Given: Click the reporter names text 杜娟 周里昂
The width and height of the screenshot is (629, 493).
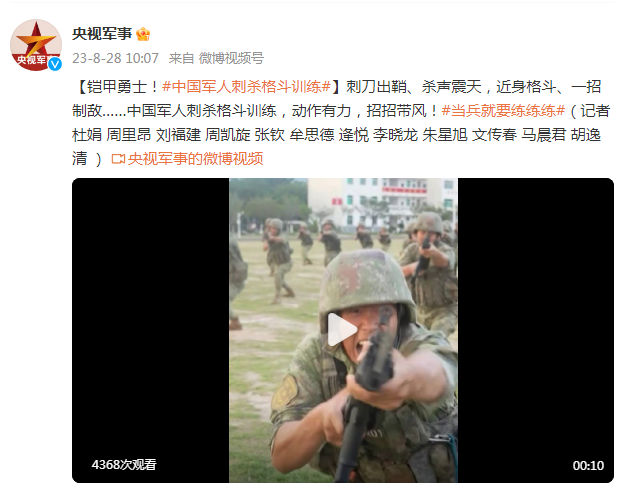Looking at the screenshot, I should point(112,135).
